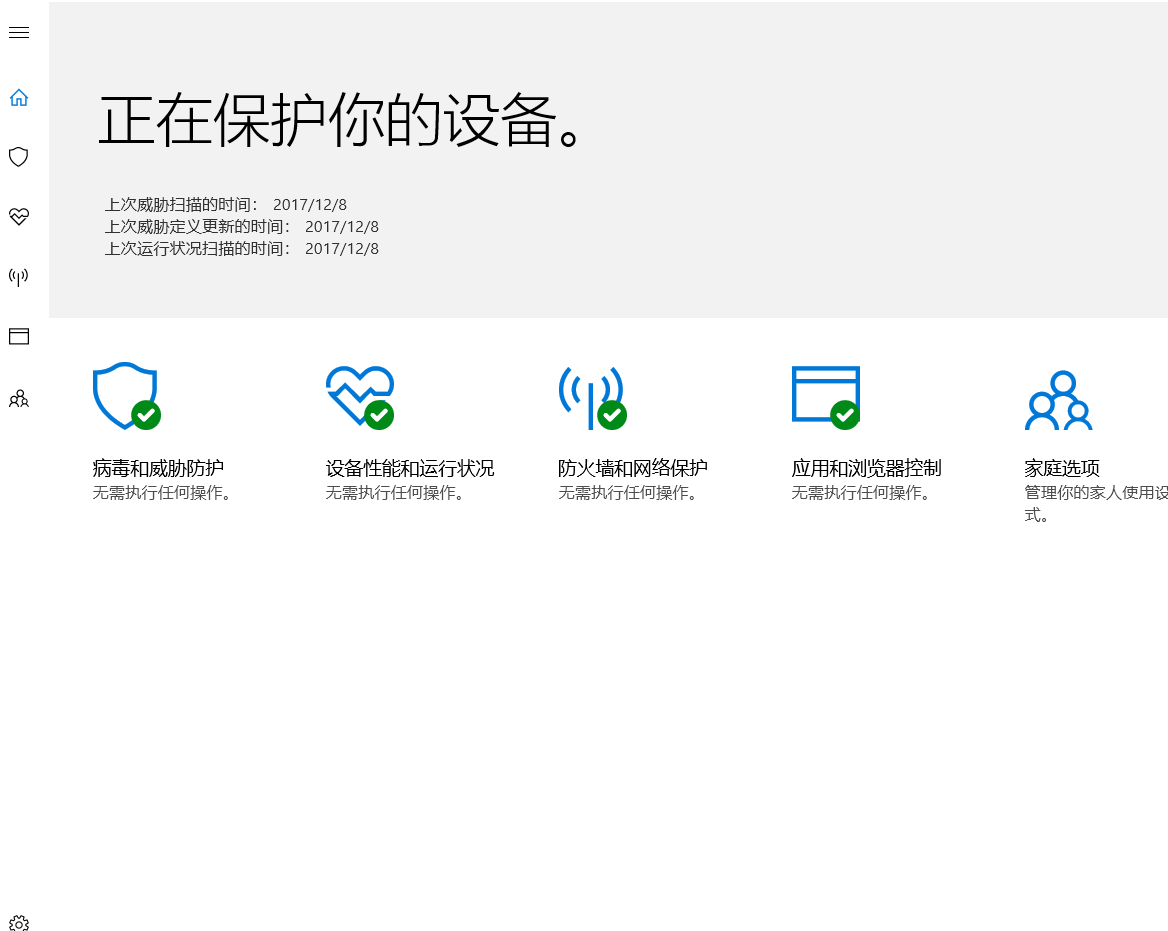
Task: Click the large heart health tile icon
Action: 360,397
